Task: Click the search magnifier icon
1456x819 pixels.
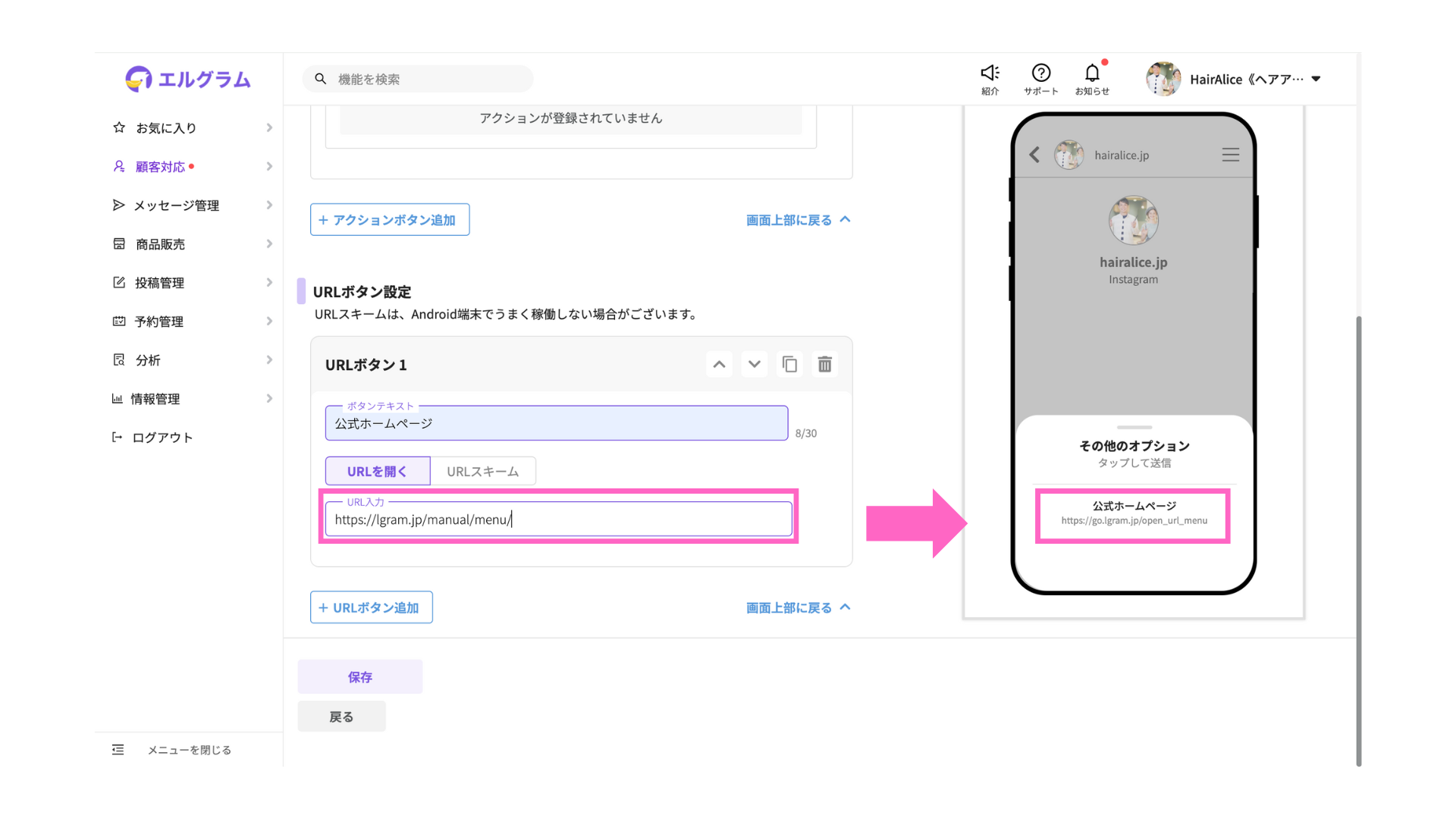Action: coord(320,79)
